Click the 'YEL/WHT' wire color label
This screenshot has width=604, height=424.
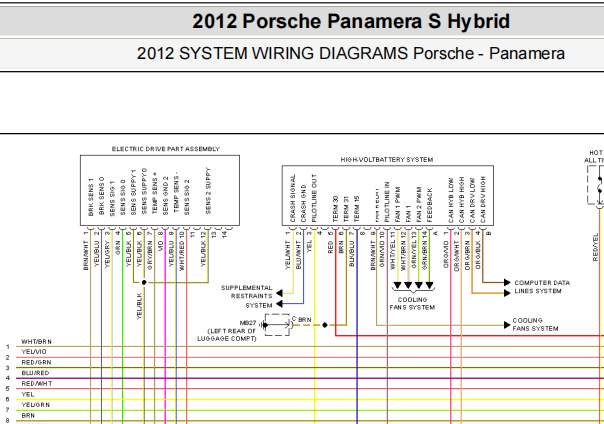pos(287,255)
